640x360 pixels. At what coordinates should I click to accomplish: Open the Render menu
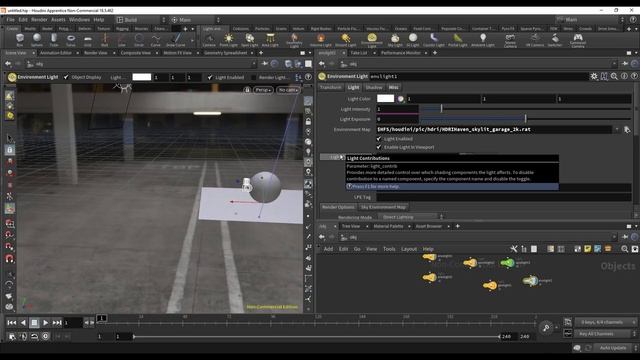(x=39, y=20)
